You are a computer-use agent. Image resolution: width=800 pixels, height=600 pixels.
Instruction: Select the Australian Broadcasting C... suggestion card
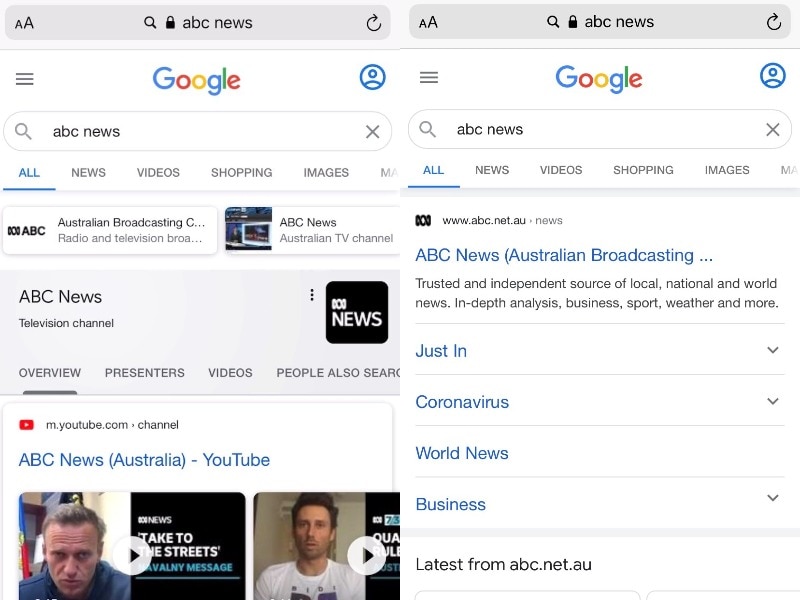(x=110, y=230)
